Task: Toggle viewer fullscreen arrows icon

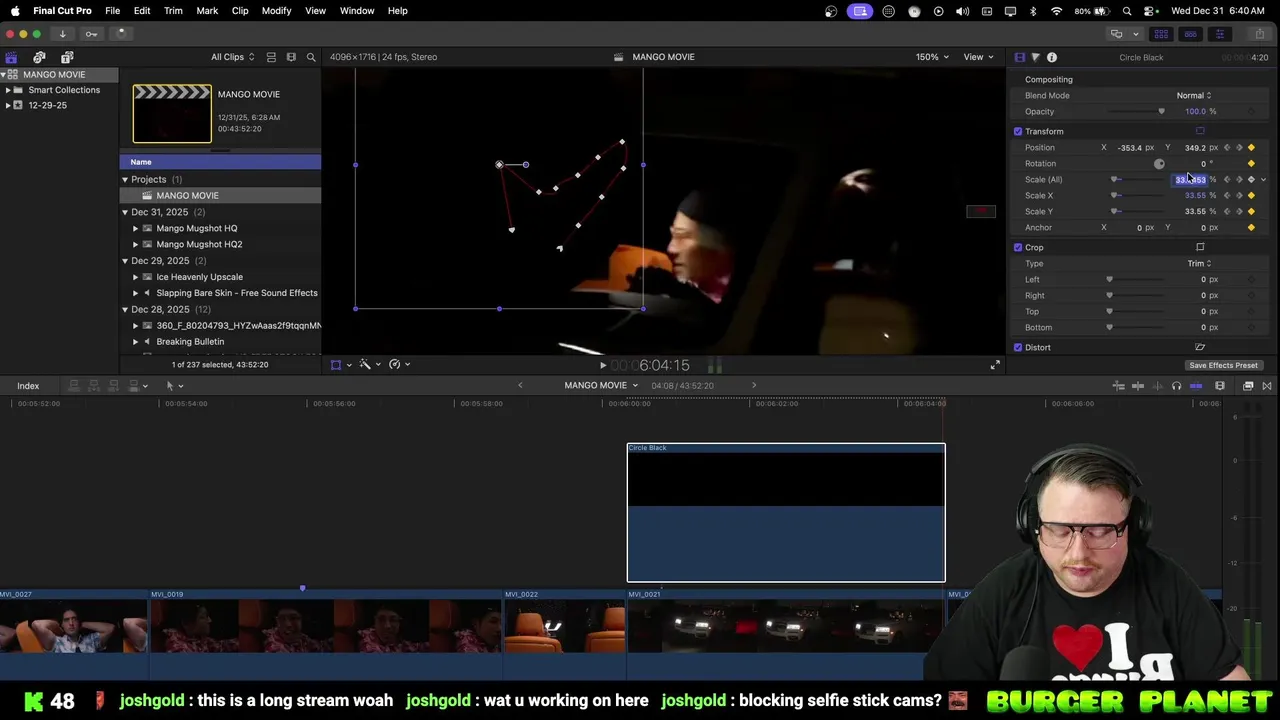Action: tap(994, 365)
